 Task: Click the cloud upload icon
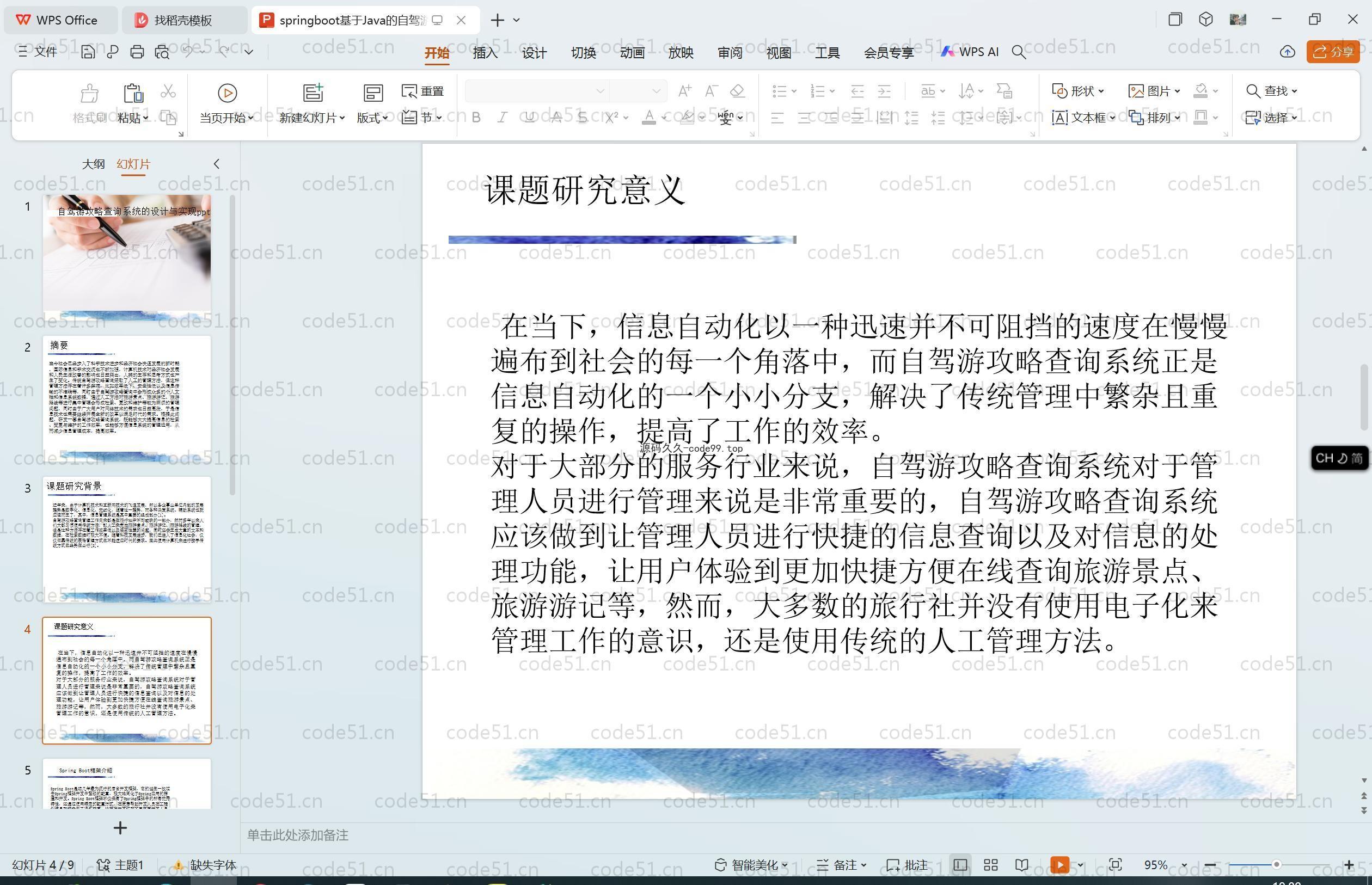(x=1288, y=52)
